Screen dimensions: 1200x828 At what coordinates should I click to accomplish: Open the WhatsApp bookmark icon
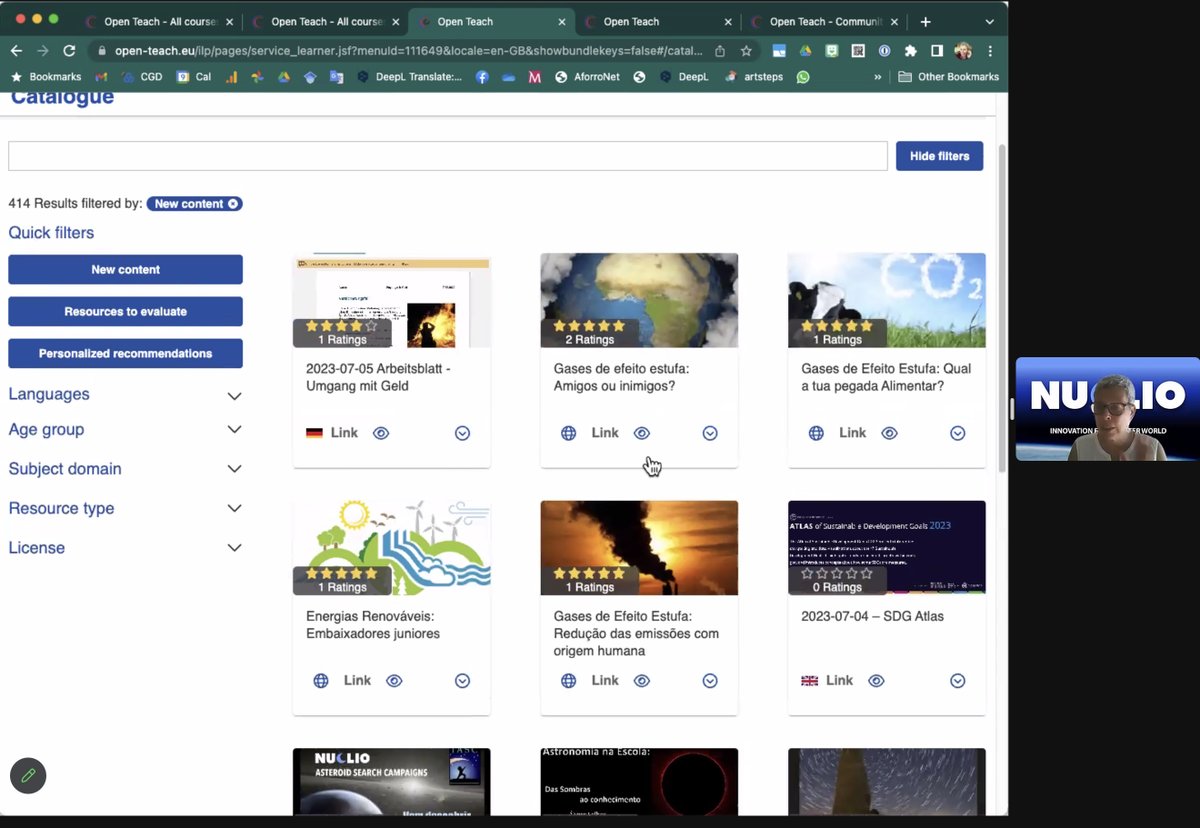point(803,77)
